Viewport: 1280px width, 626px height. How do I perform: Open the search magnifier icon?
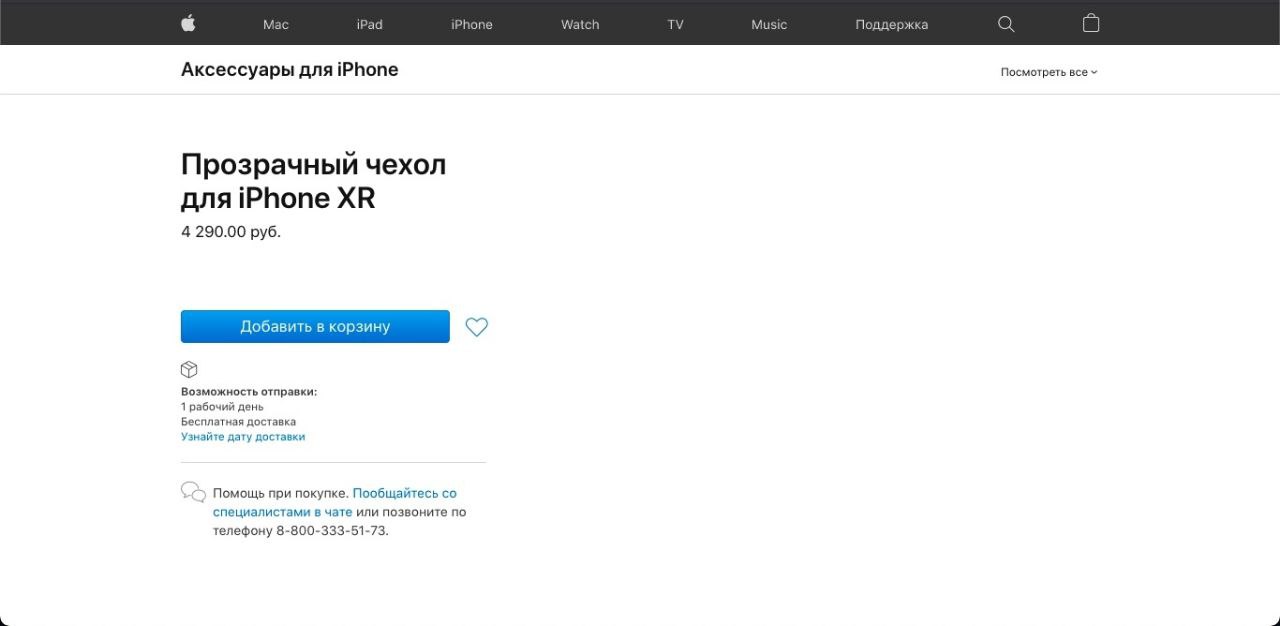click(x=1006, y=24)
